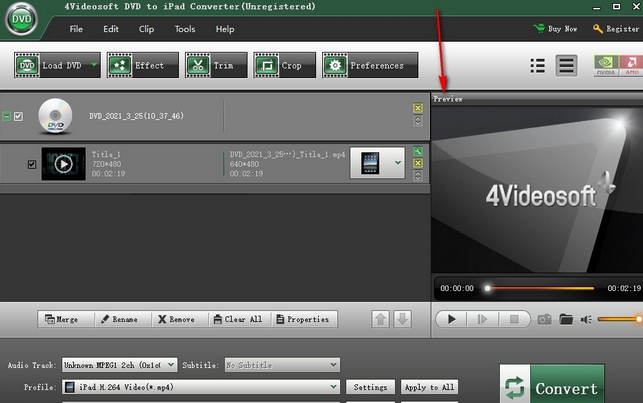The width and height of the screenshot is (643, 403).
Task: Remove Title_1 with its yellow X icon
Action: (x=417, y=163)
